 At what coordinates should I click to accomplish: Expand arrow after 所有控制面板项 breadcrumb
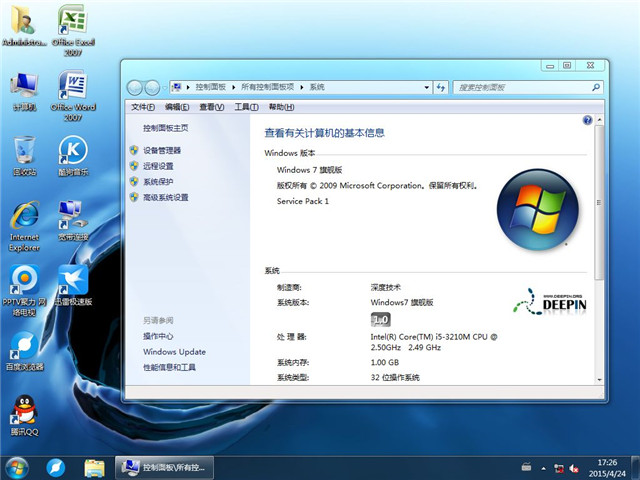click(x=302, y=87)
